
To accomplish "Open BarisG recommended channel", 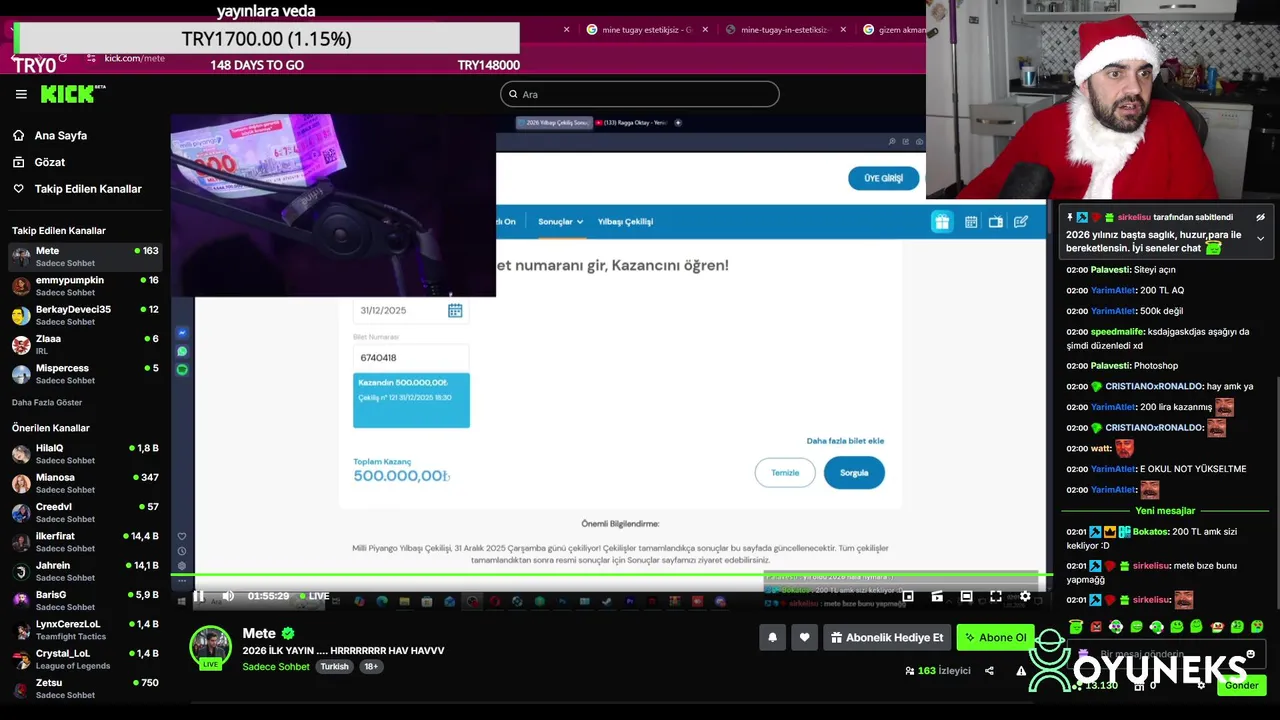I will (85, 600).
